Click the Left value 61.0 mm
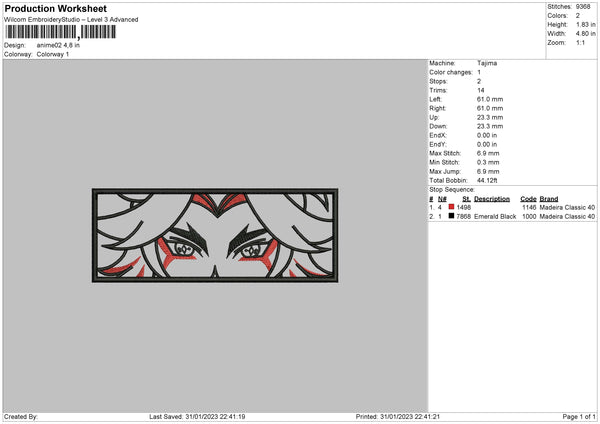This screenshot has height=424, width=600. 490,99
